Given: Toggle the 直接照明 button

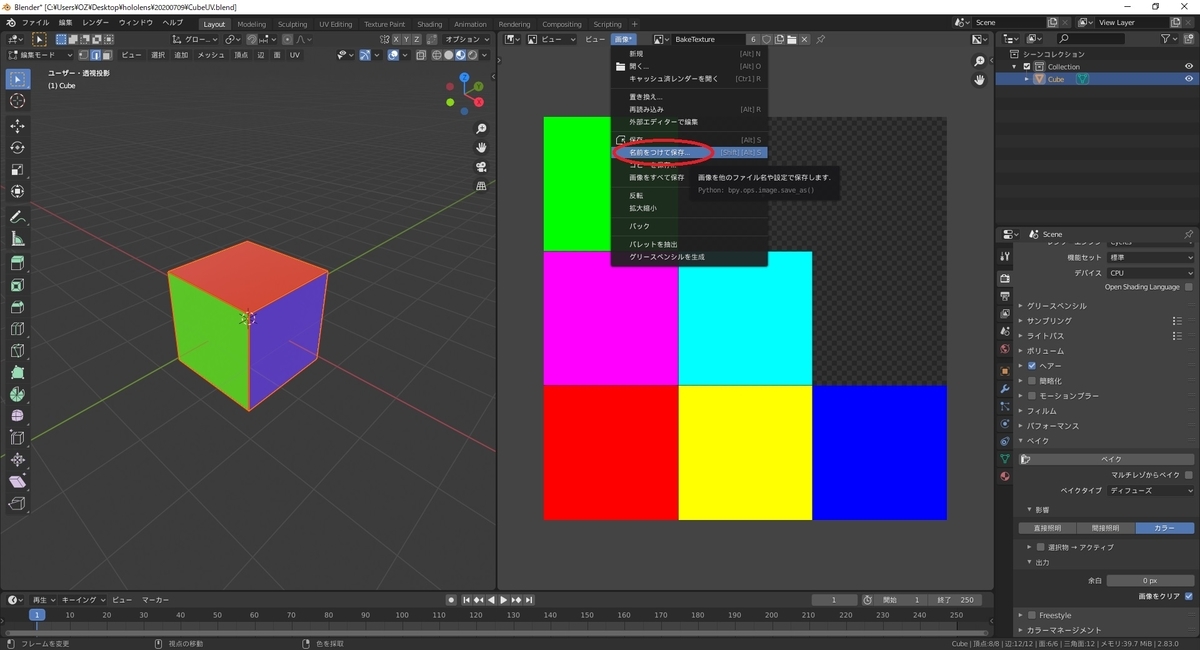Looking at the screenshot, I should (x=1048, y=528).
